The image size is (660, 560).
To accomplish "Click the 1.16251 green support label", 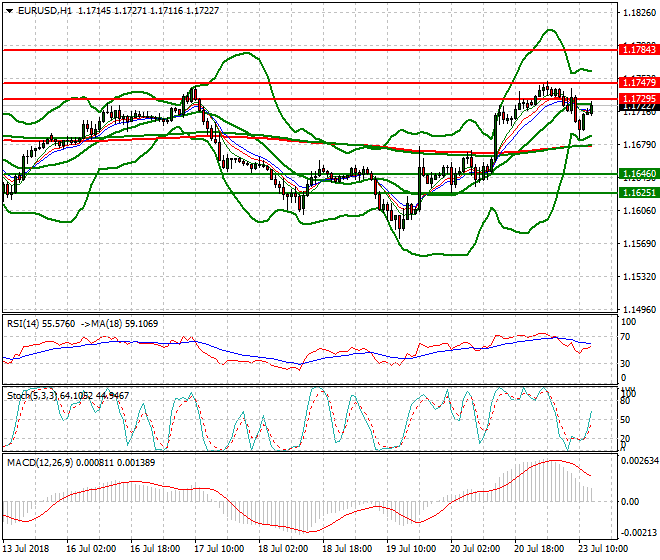I will pyautogui.click(x=639, y=193).
